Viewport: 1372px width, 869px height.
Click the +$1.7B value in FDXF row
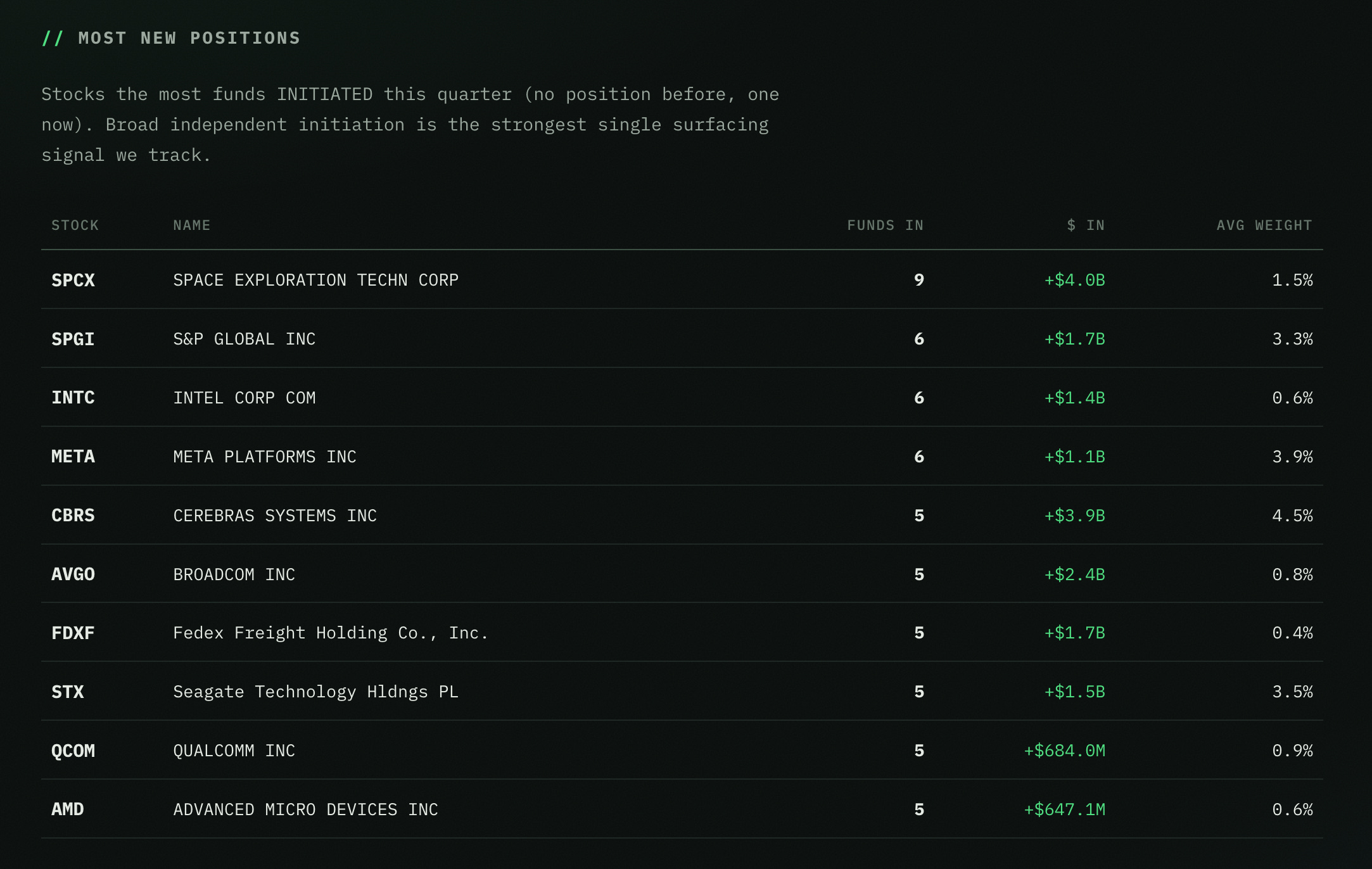[1074, 633]
